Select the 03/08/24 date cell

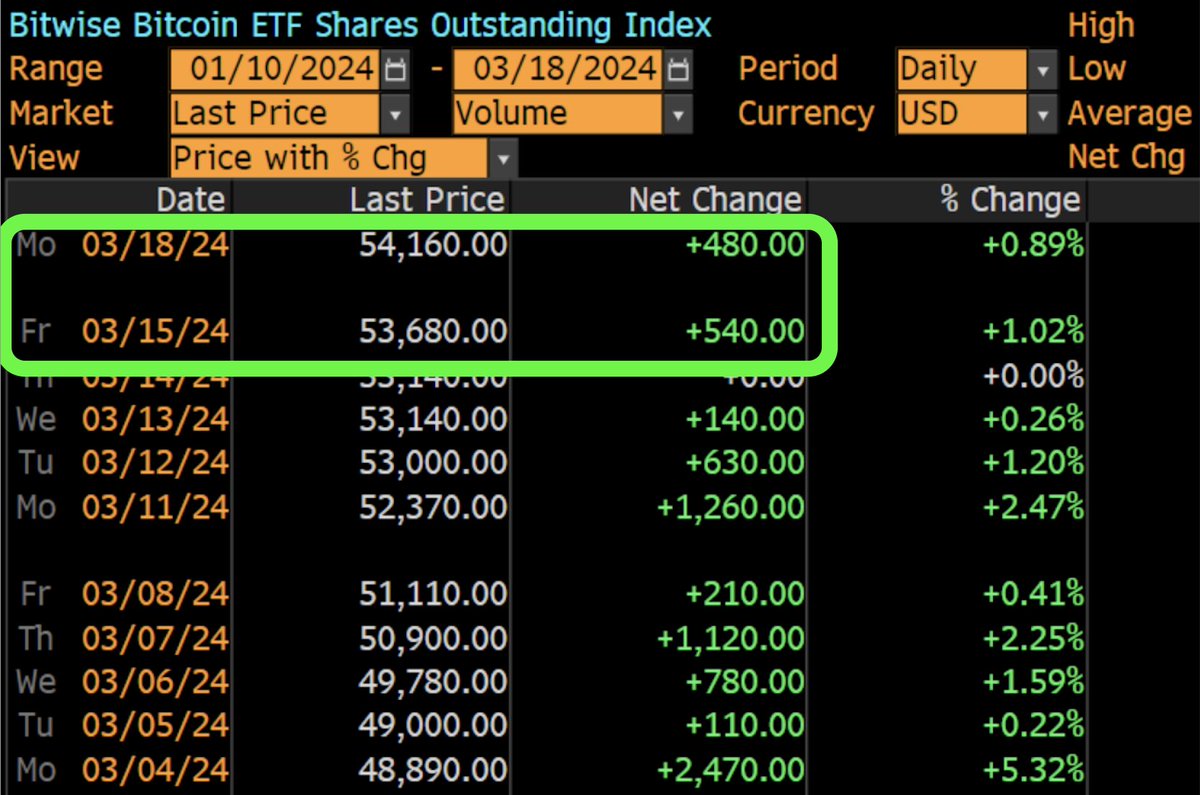pos(155,594)
